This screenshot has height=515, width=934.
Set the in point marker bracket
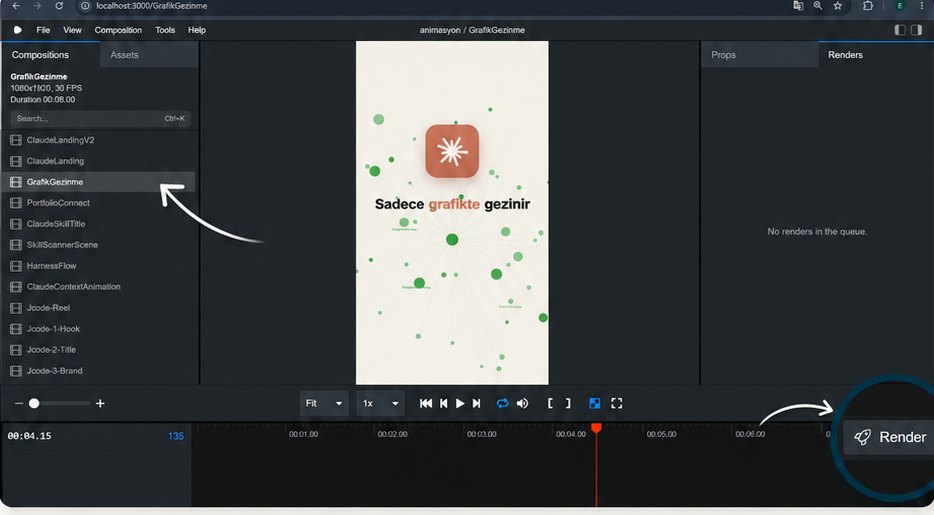point(550,403)
